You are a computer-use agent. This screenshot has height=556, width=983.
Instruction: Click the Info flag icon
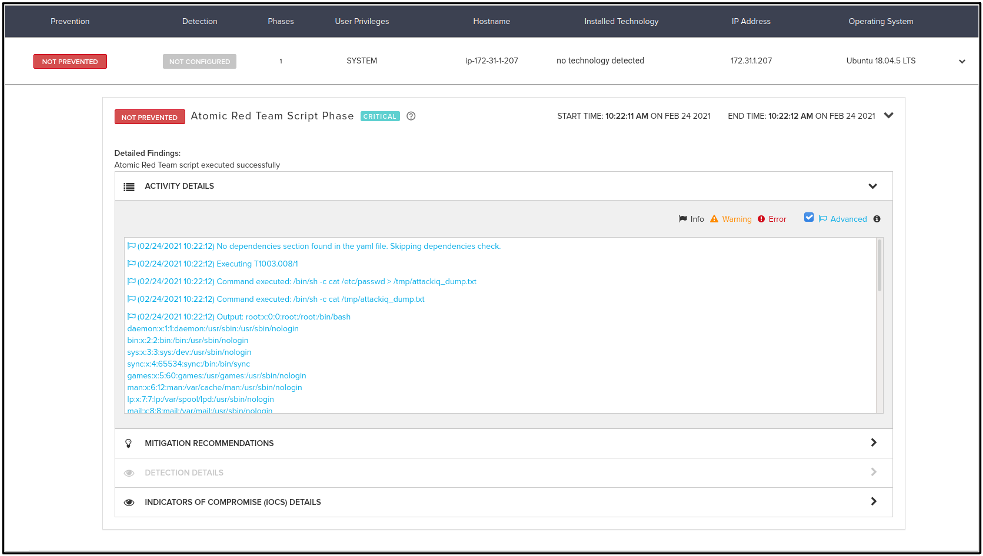[683, 219]
